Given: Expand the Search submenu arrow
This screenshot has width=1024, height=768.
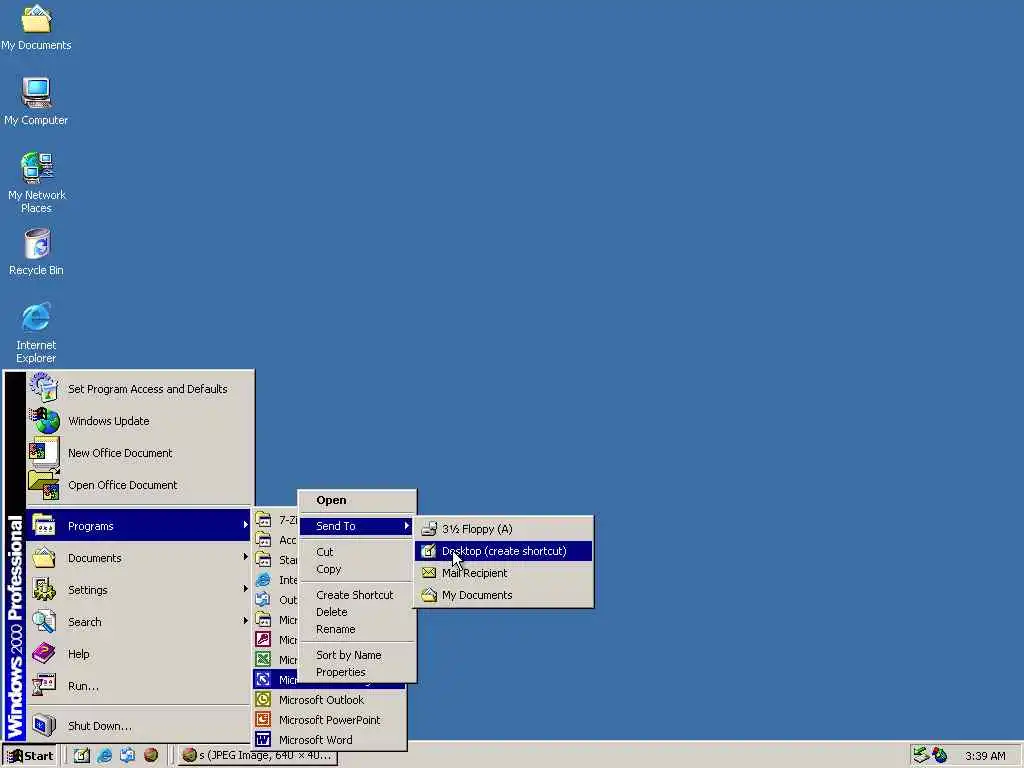Looking at the screenshot, I should pos(245,621).
